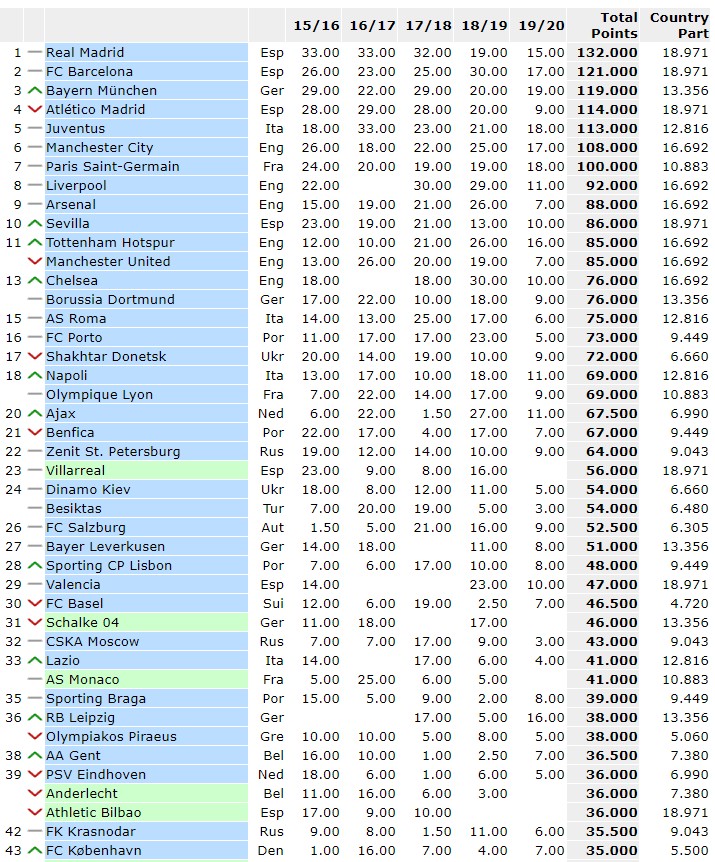Click the 17/18 season column header
Screen dimensions: 715x862
click(429, 26)
